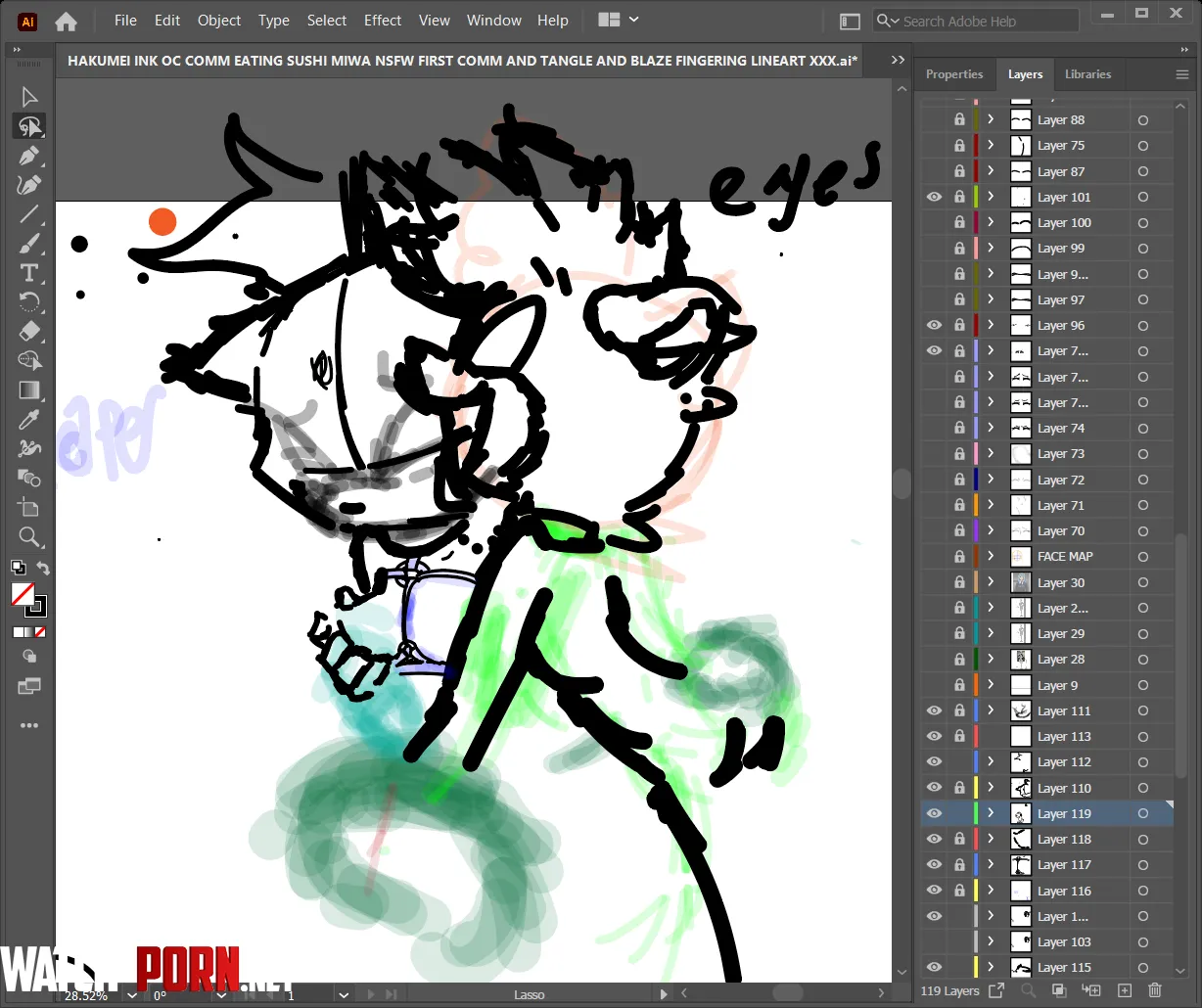This screenshot has height=1008, width=1202.
Task: Select Layer 74 row name
Action: [x=1061, y=428]
